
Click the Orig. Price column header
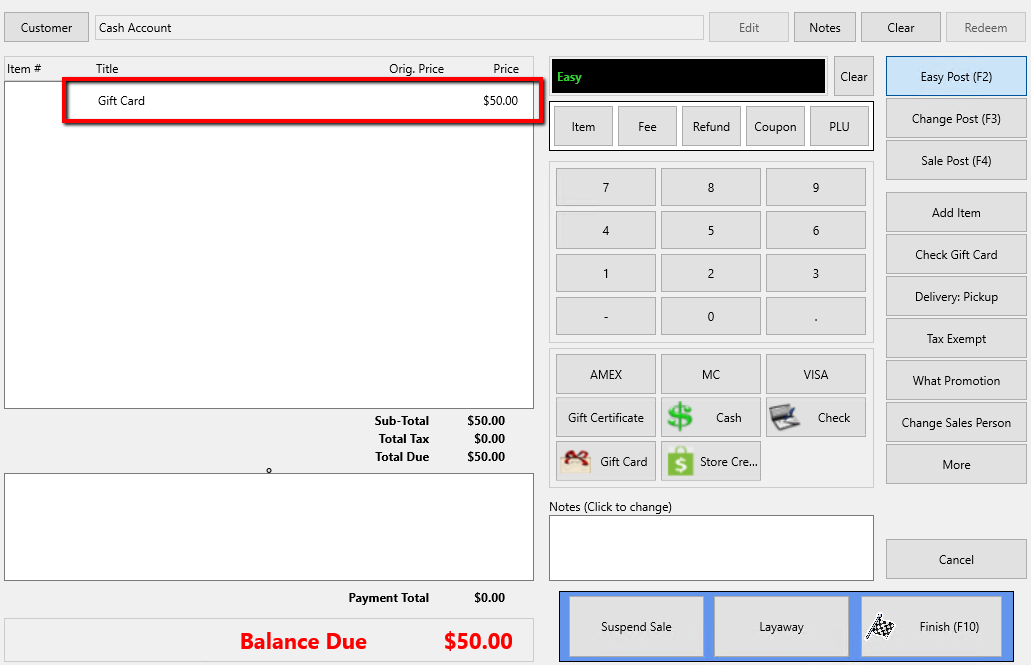(416, 68)
